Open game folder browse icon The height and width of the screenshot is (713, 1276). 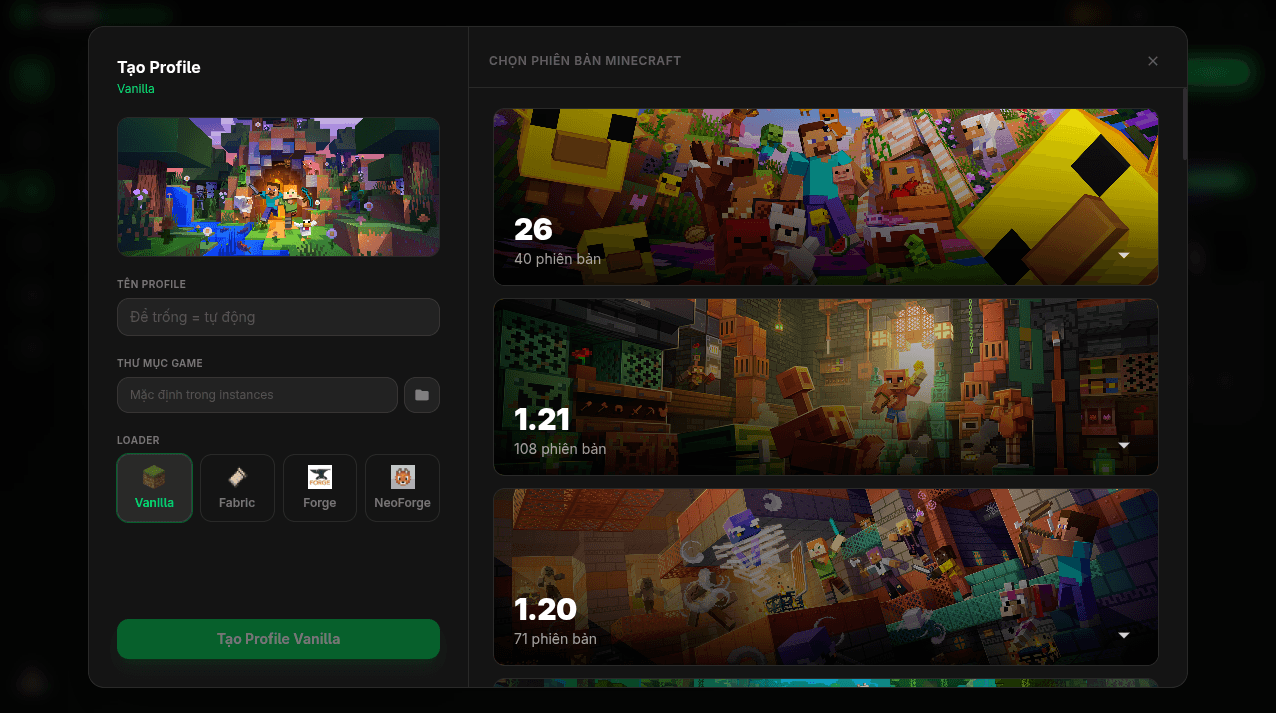422,395
